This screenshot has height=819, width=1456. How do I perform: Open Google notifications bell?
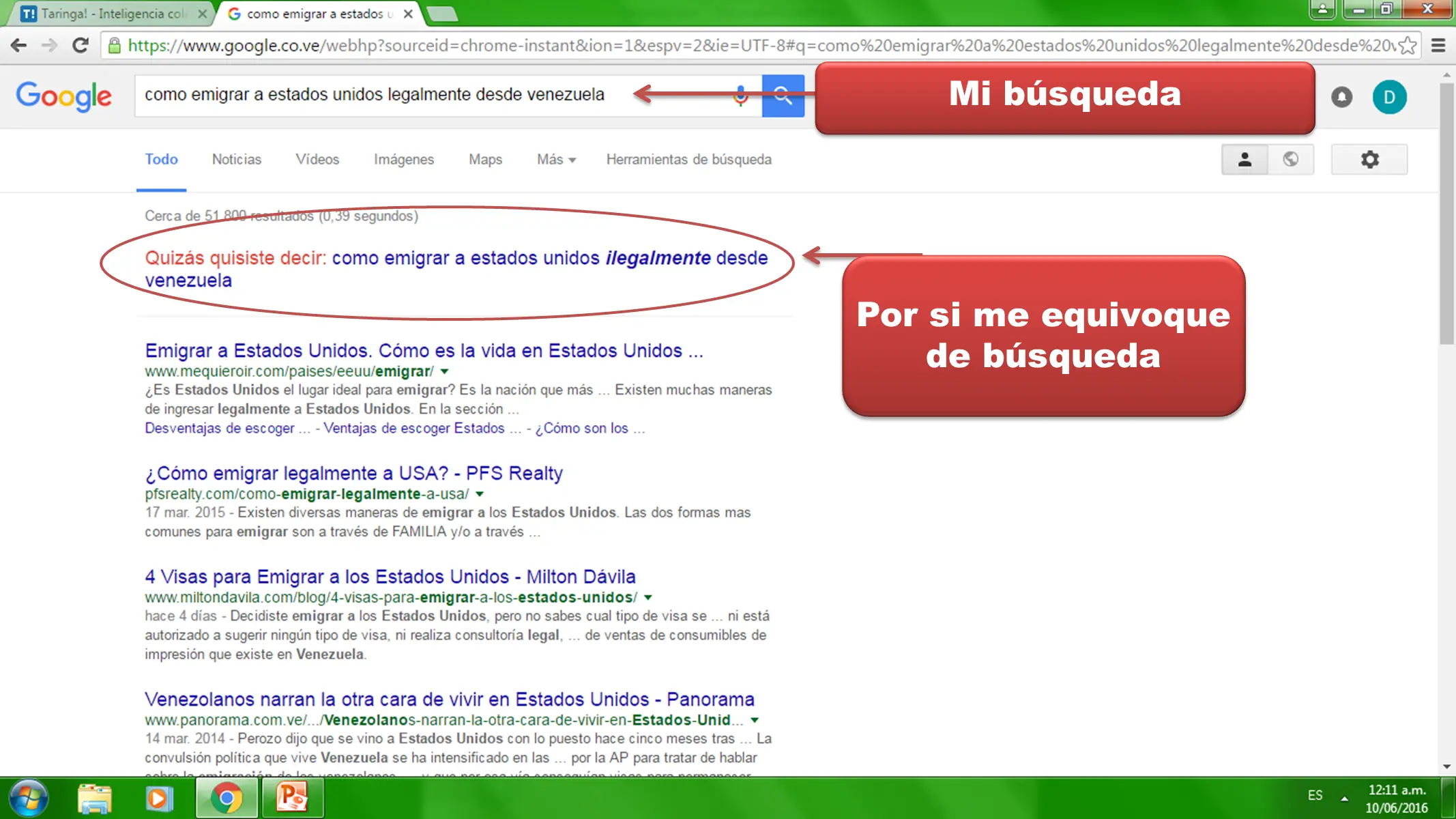(x=1341, y=97)
